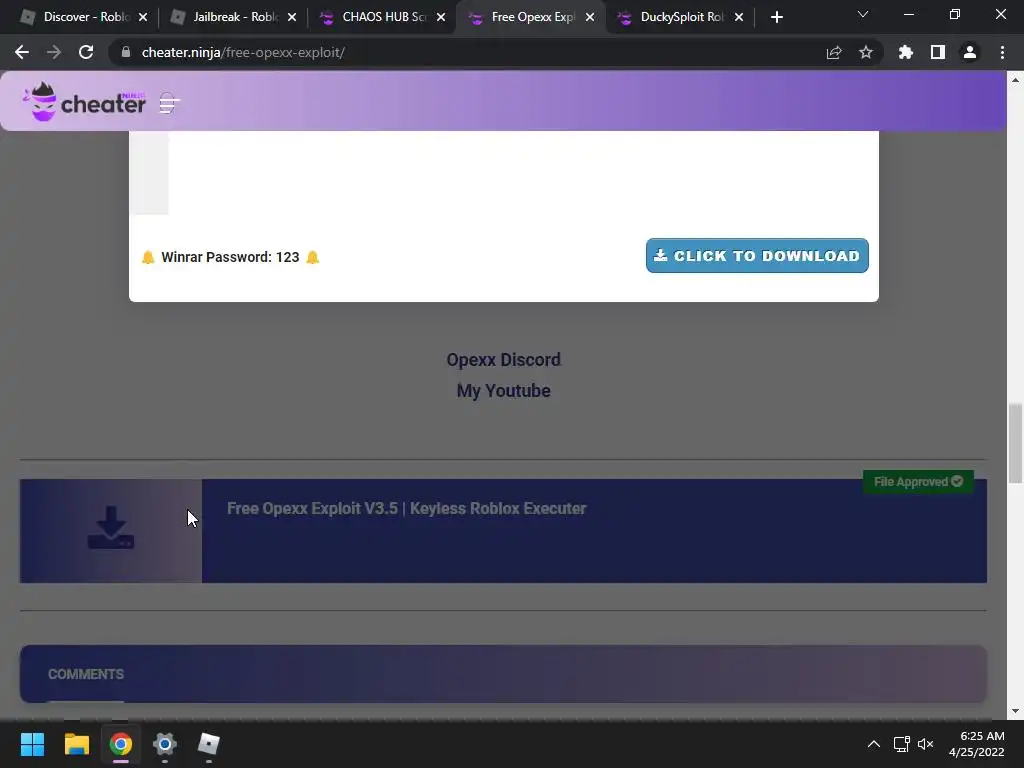The height and width of the screenshot is (768, 1024).
Task: Open the browser side panel
Action: click(x=938, y=52)
